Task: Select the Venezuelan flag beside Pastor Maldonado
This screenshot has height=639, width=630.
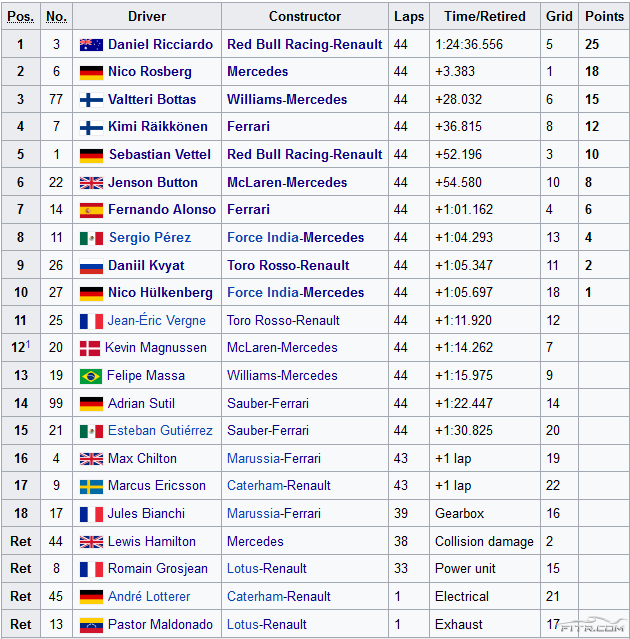Action: [x=91, y=625]
